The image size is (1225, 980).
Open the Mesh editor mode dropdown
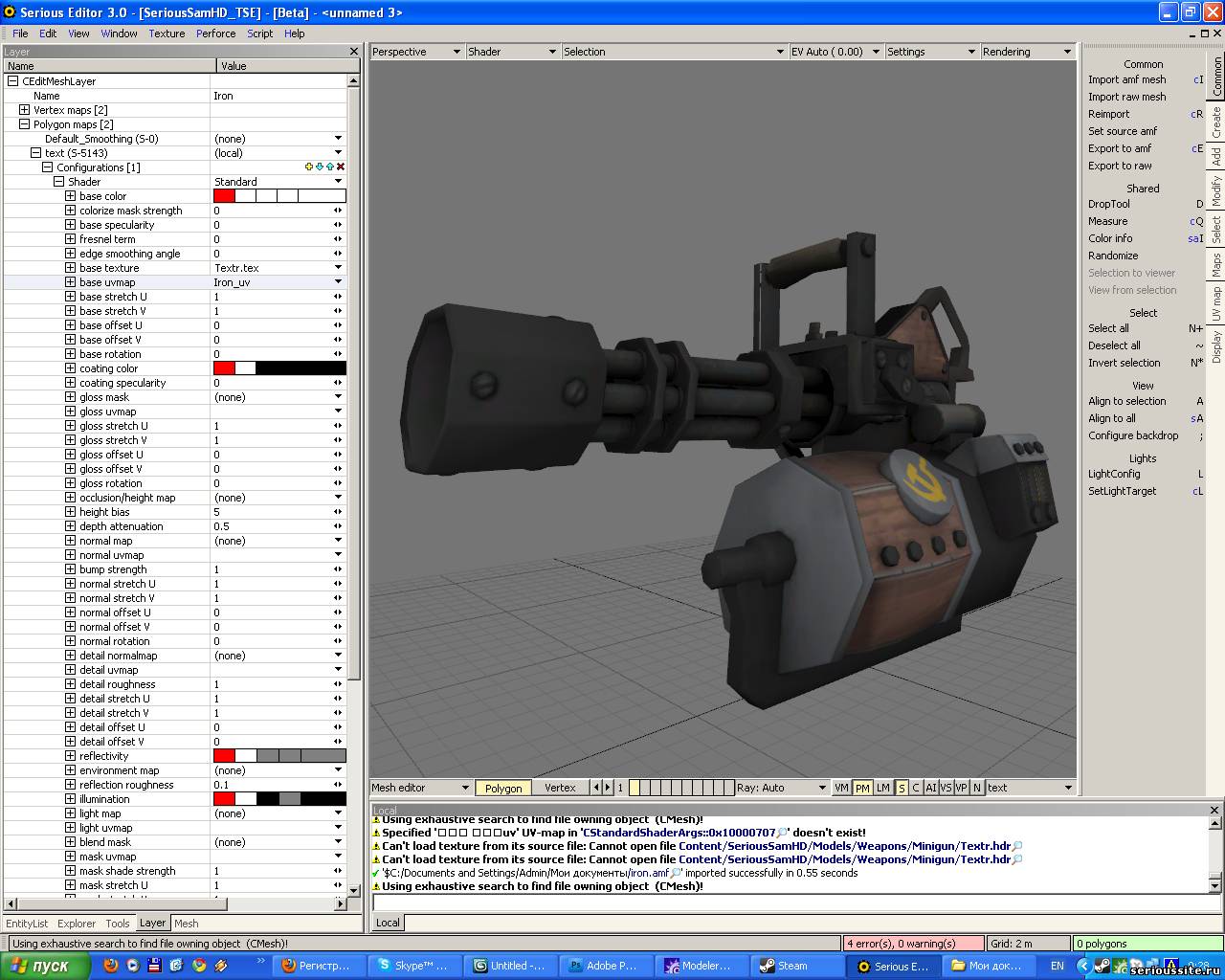[x=421, y=788]
